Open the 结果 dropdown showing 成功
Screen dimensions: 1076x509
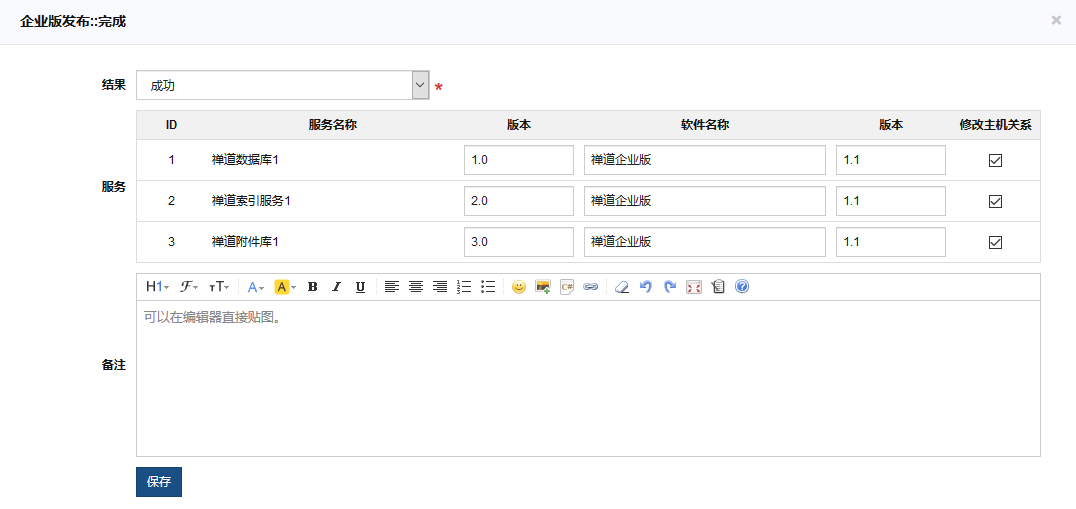(x=282, y=86)
